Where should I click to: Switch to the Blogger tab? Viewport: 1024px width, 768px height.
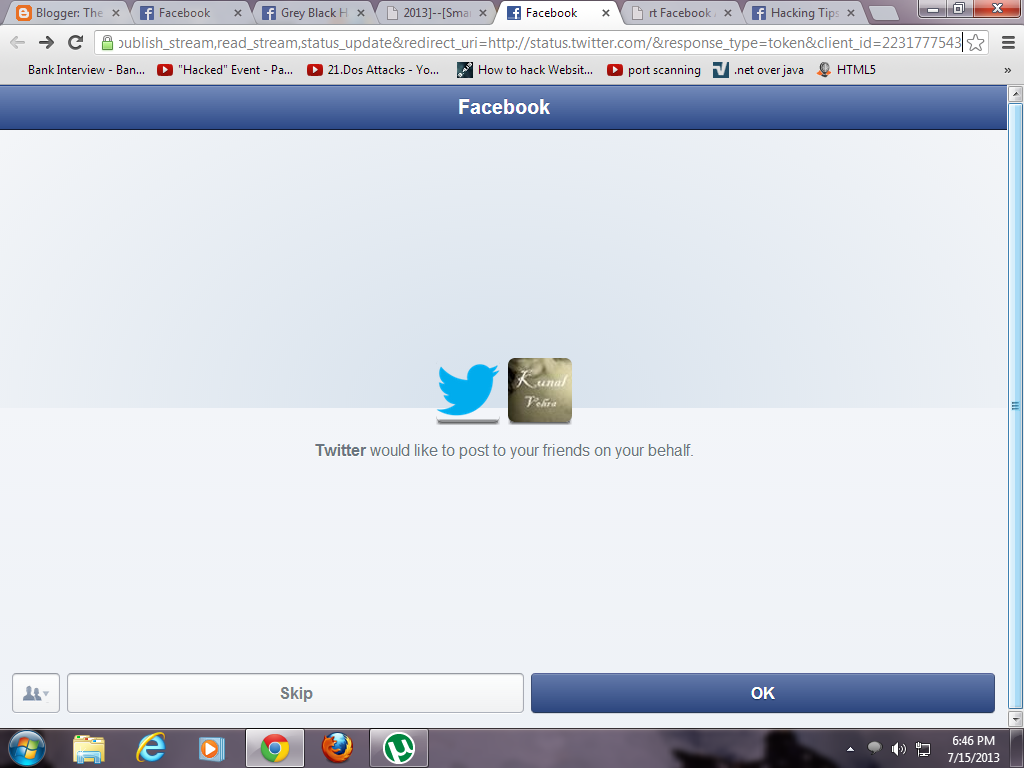tap(67, 12)
